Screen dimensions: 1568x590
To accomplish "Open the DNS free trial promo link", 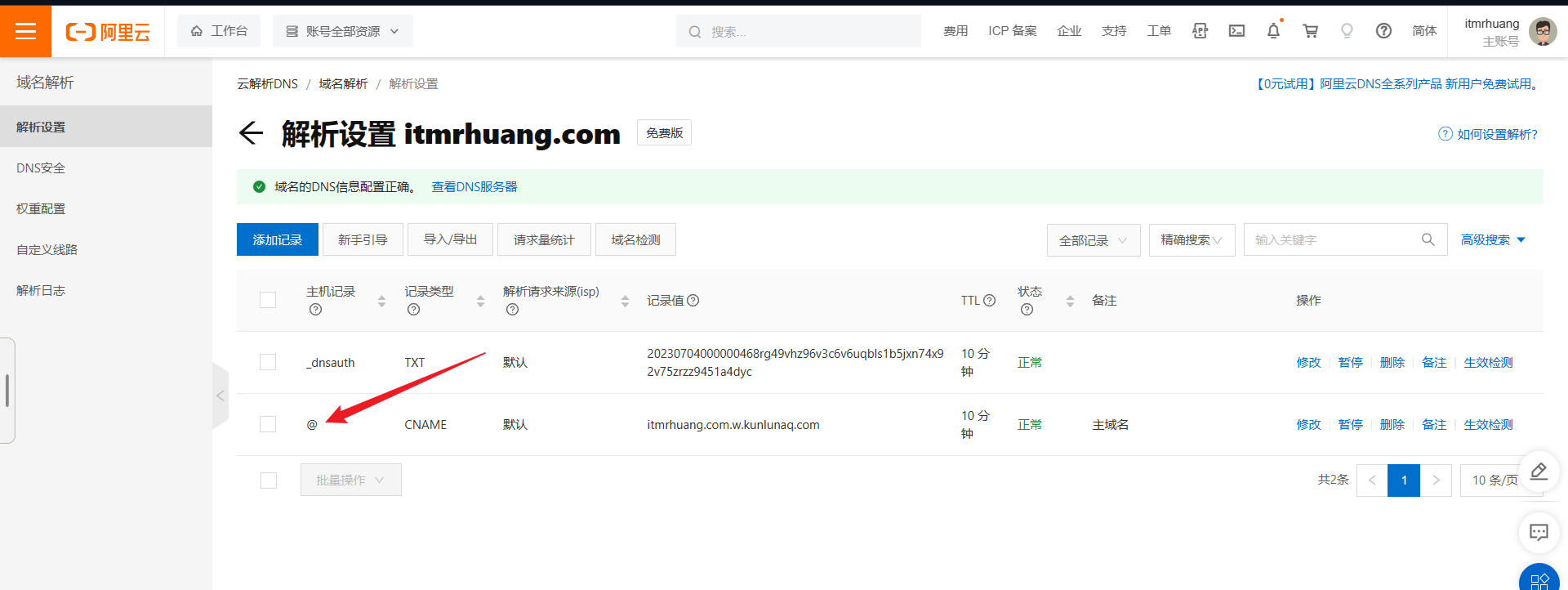I will pyautogui.click(x=1398, y=83).
